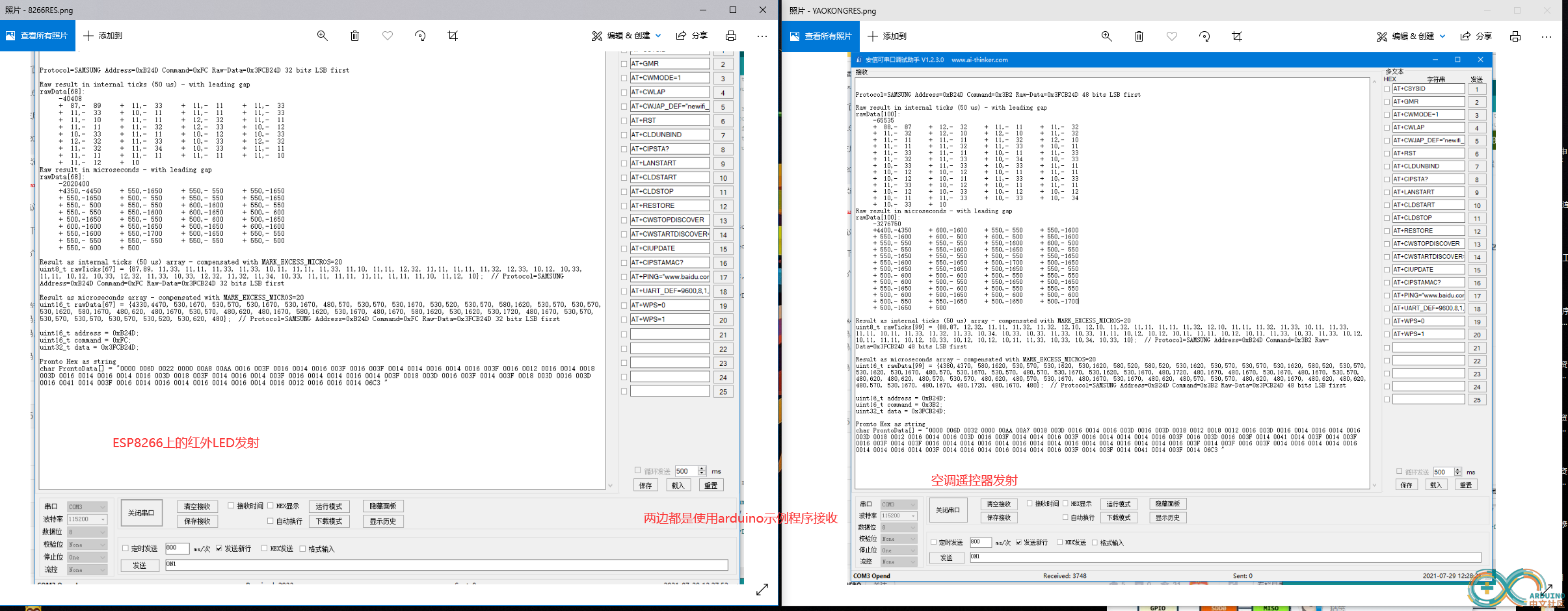This screenshot has width=1568, height=611.
Task: Click the 重置 button in the right photo
Action: (1465, 485)
